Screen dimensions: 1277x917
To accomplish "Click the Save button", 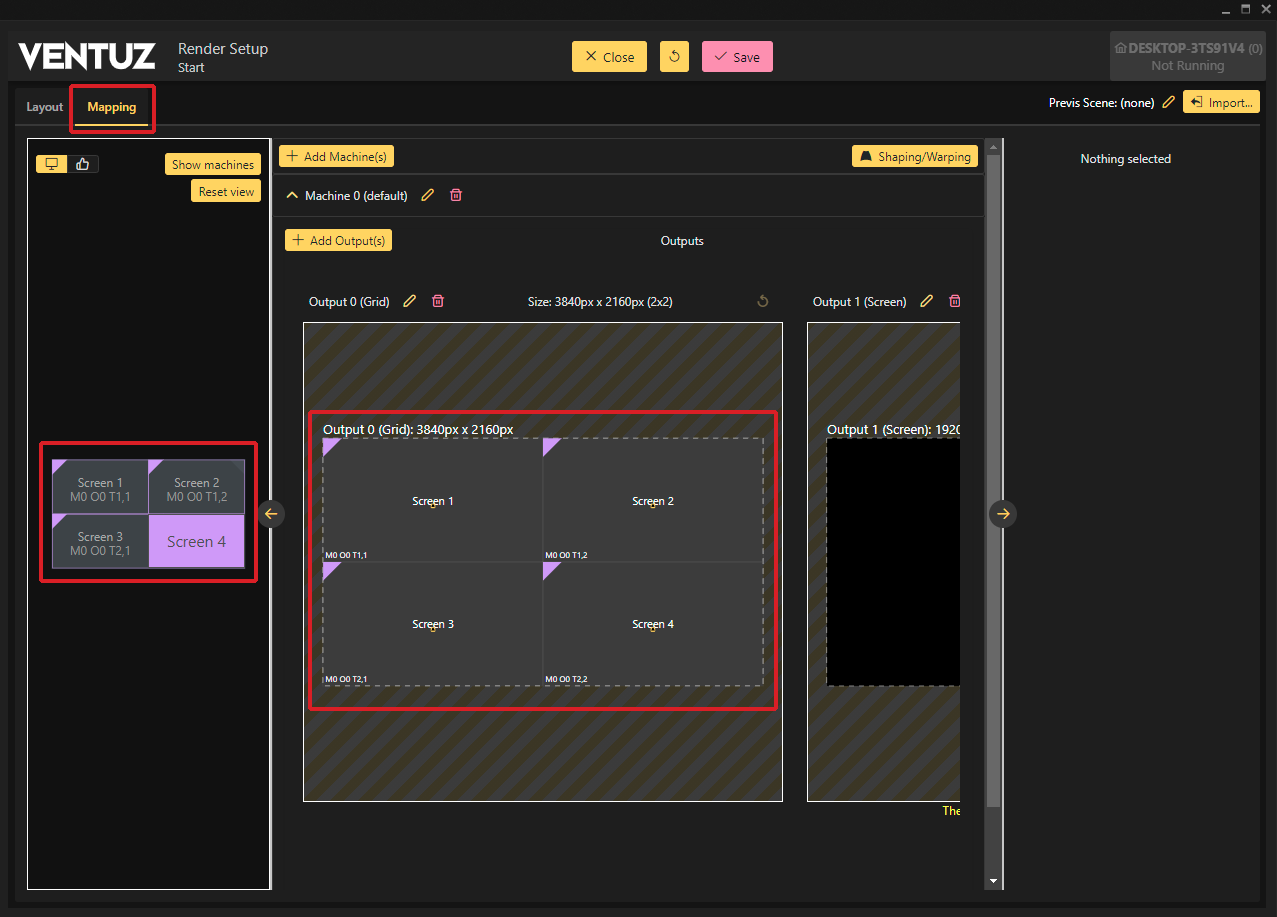I will (x=737, y=57).
